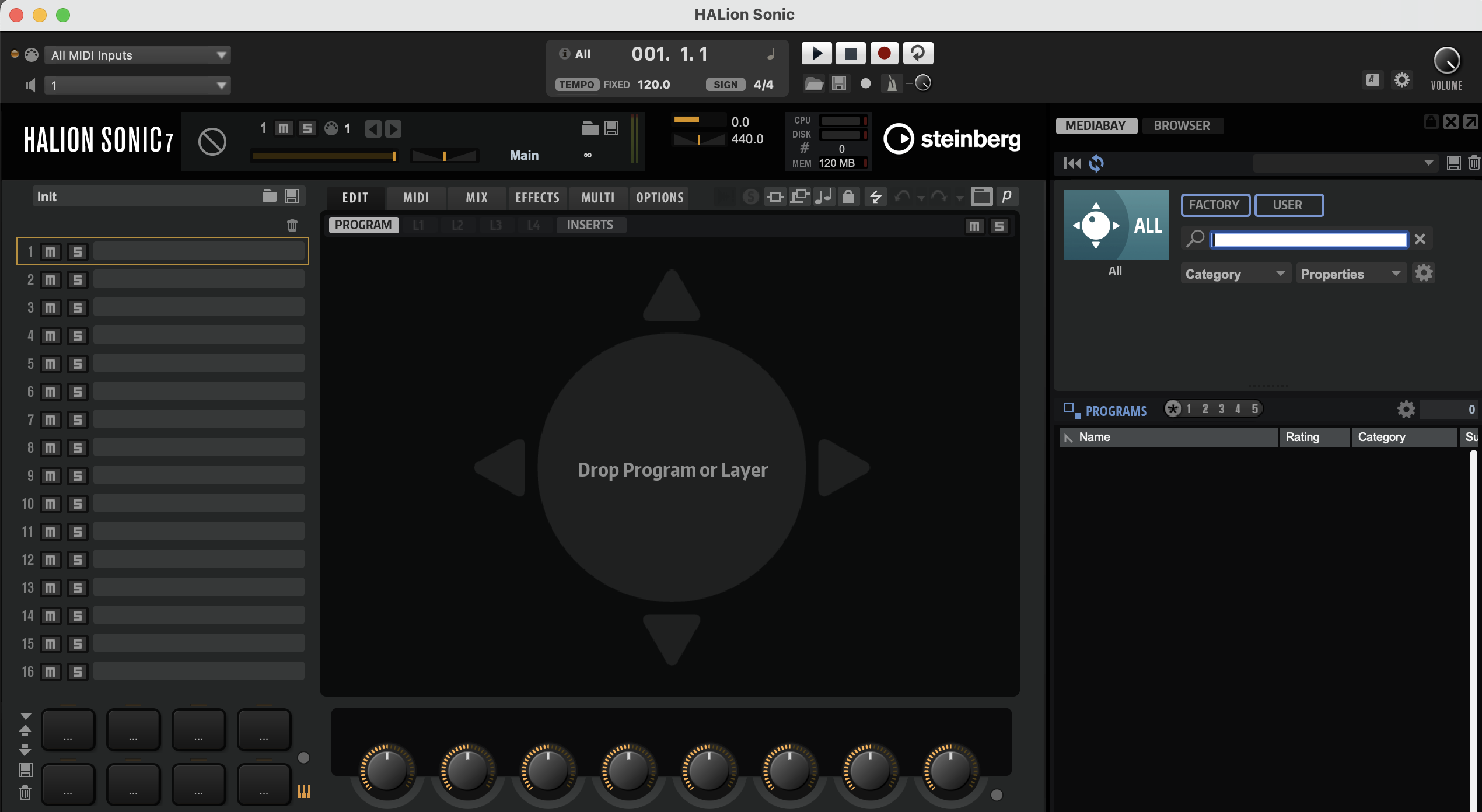1482x812 pixels.
Task: Open the All MIDI Inputs dropdown
Action: click(138, 55)
